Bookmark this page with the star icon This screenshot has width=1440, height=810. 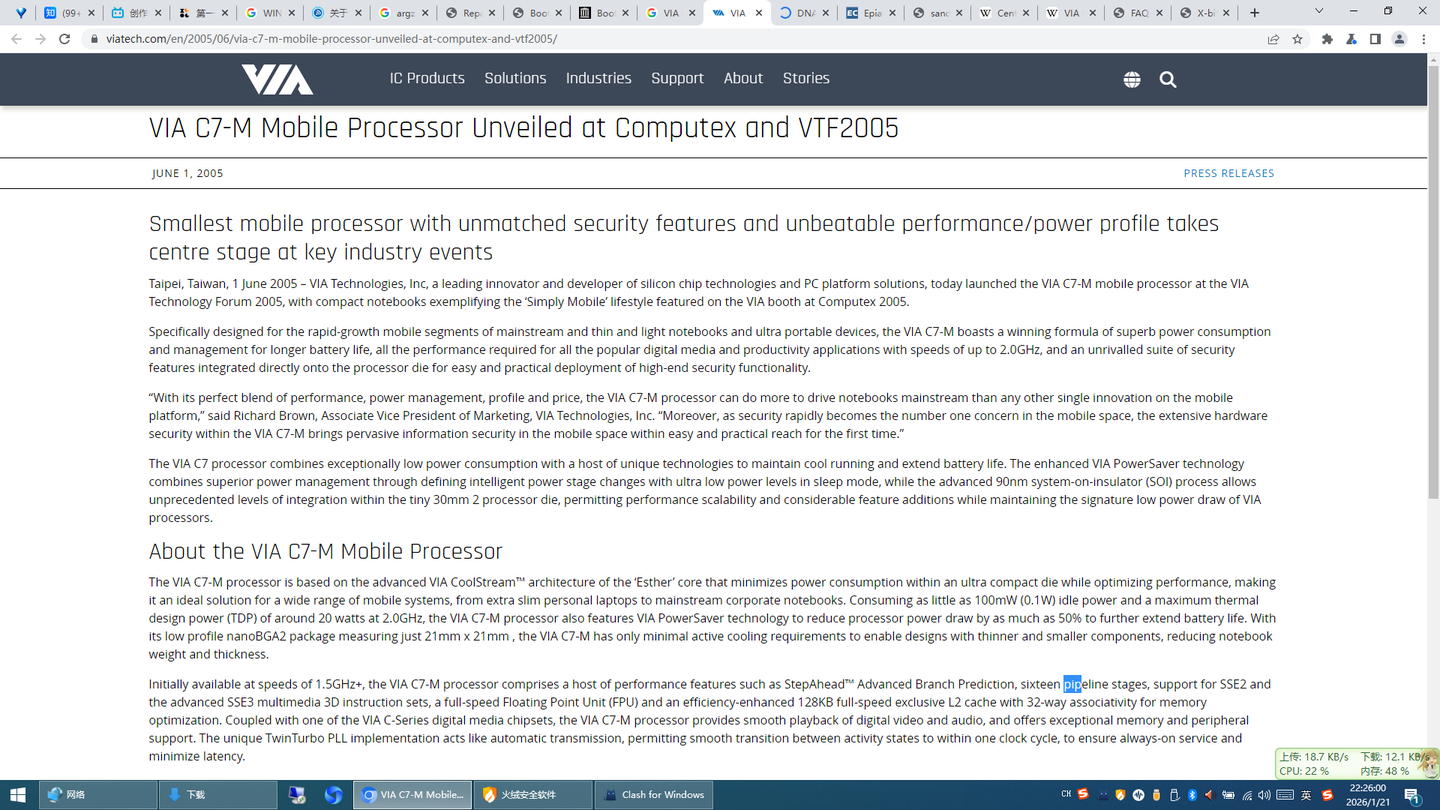point(1298,39)
